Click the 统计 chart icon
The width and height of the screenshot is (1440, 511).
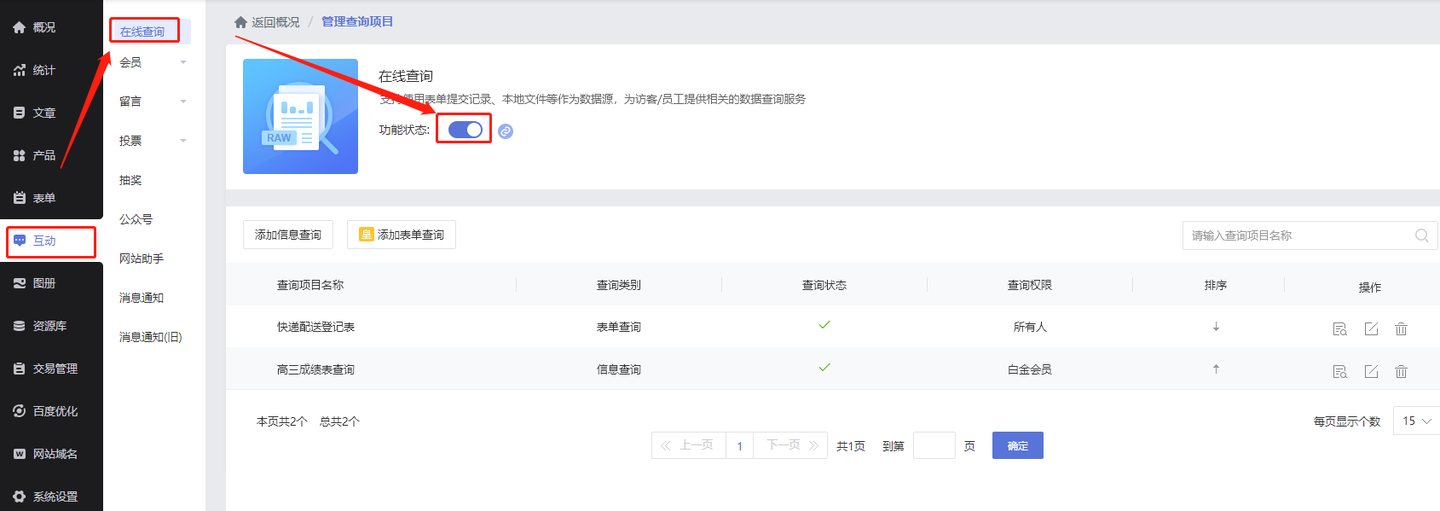[x=19, y=71]
